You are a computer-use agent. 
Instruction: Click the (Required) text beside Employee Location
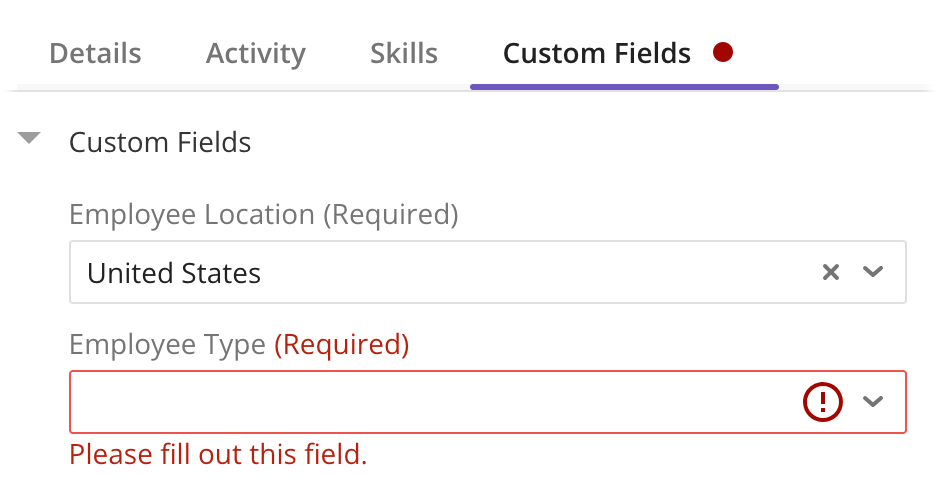(x=392, y=214)
